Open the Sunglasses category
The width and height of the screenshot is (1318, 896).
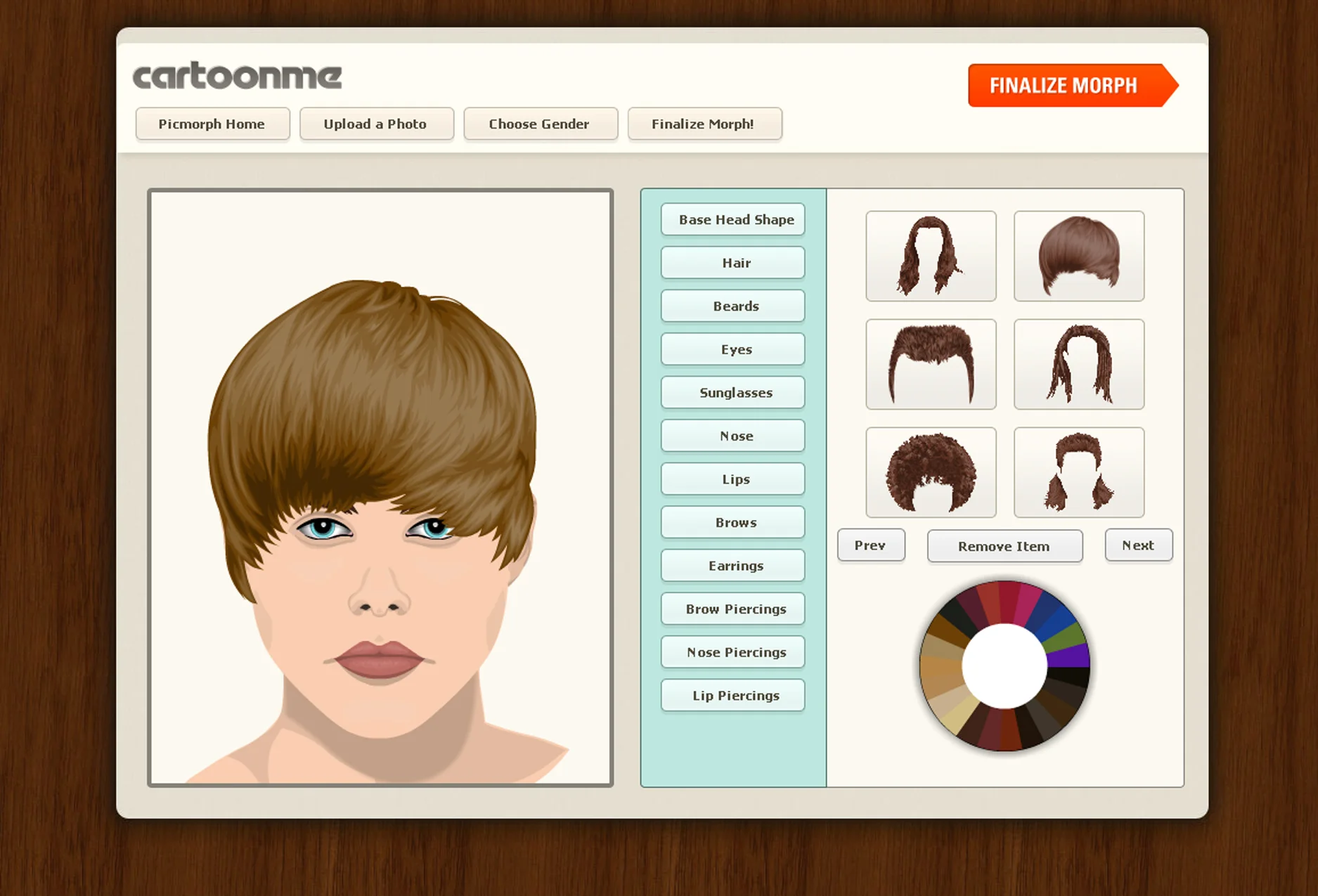[732, 392]
